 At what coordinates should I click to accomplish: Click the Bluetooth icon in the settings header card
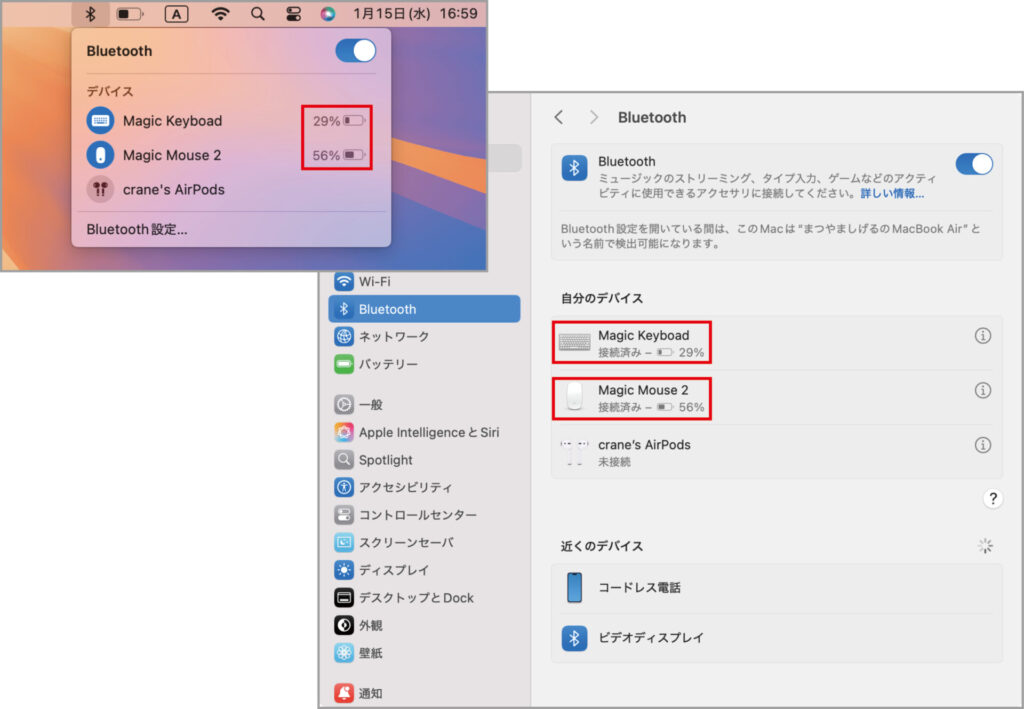coord(574,168)
